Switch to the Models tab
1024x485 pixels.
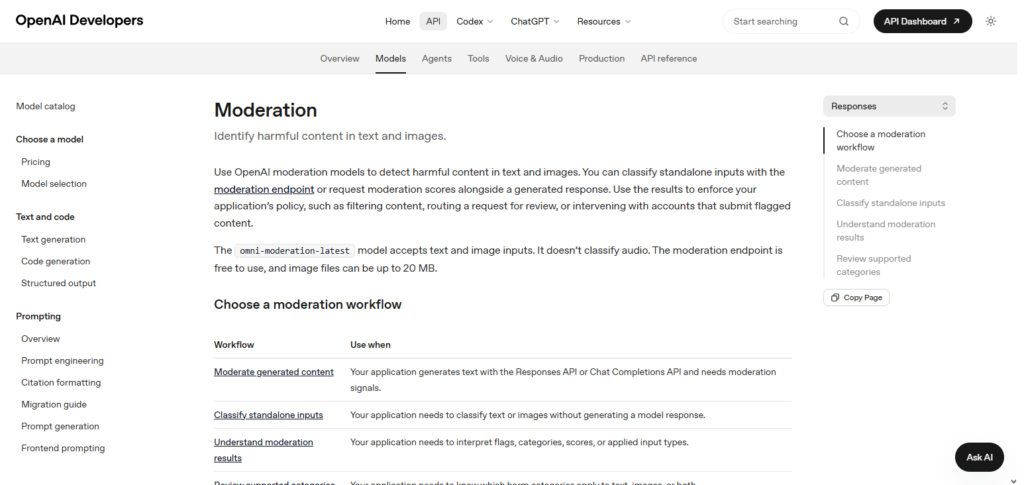391,59
